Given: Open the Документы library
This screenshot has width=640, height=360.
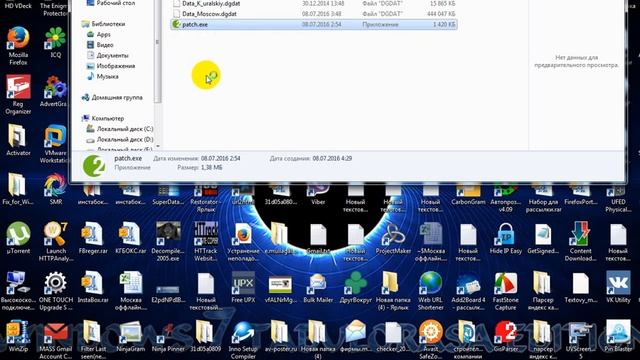Looking at the screenshot, I should (x=108, y=56).
